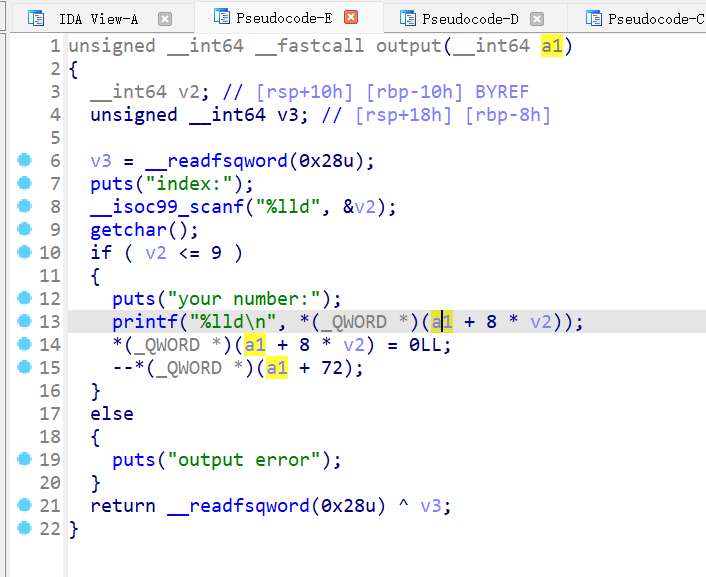
Task: Toggle breakpoint dot on line 21
Action: [23, 506]
